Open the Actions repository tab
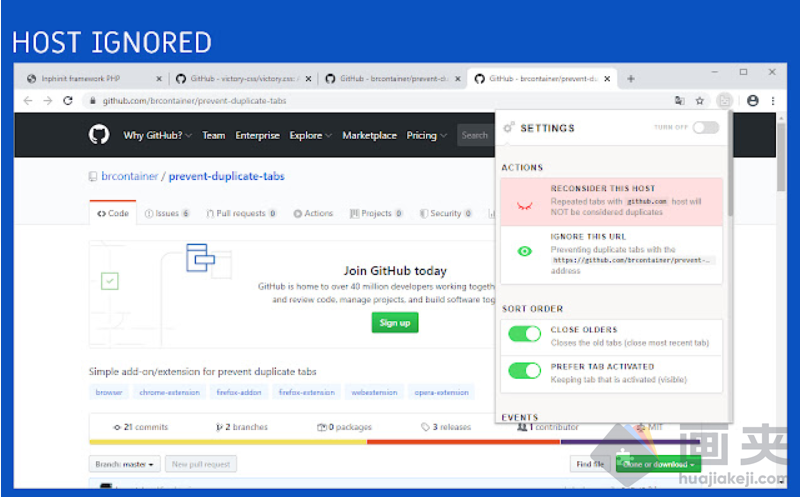The image size is (800, 497). [x=313, y=213]
